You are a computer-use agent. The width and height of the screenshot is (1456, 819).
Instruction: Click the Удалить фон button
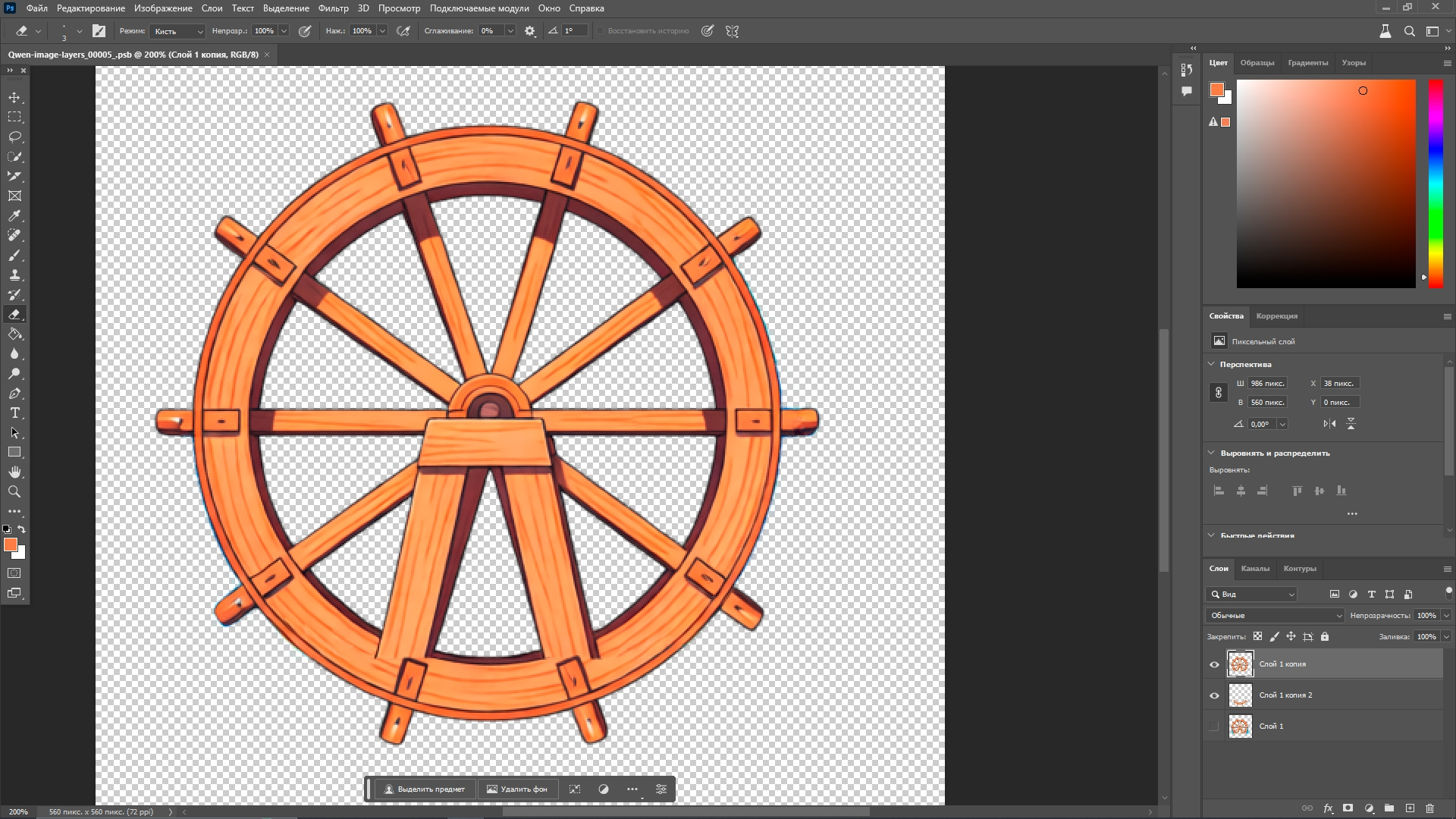(x=517, y=789)
